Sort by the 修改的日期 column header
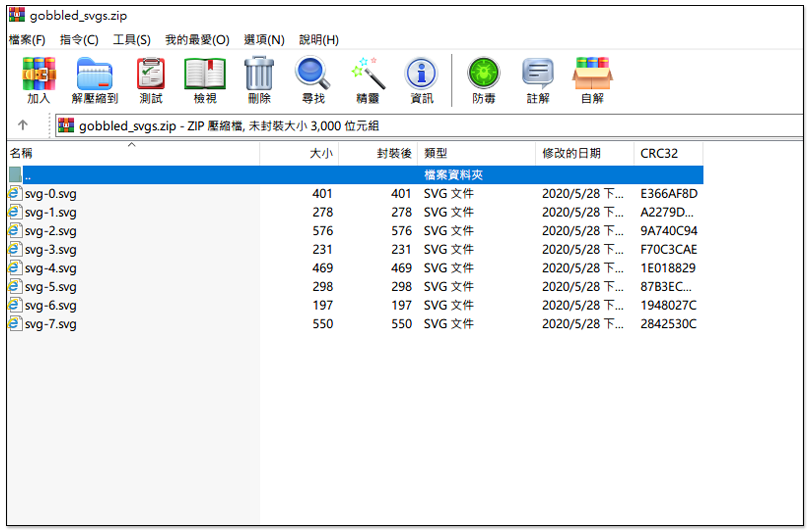 pos(585,153)
